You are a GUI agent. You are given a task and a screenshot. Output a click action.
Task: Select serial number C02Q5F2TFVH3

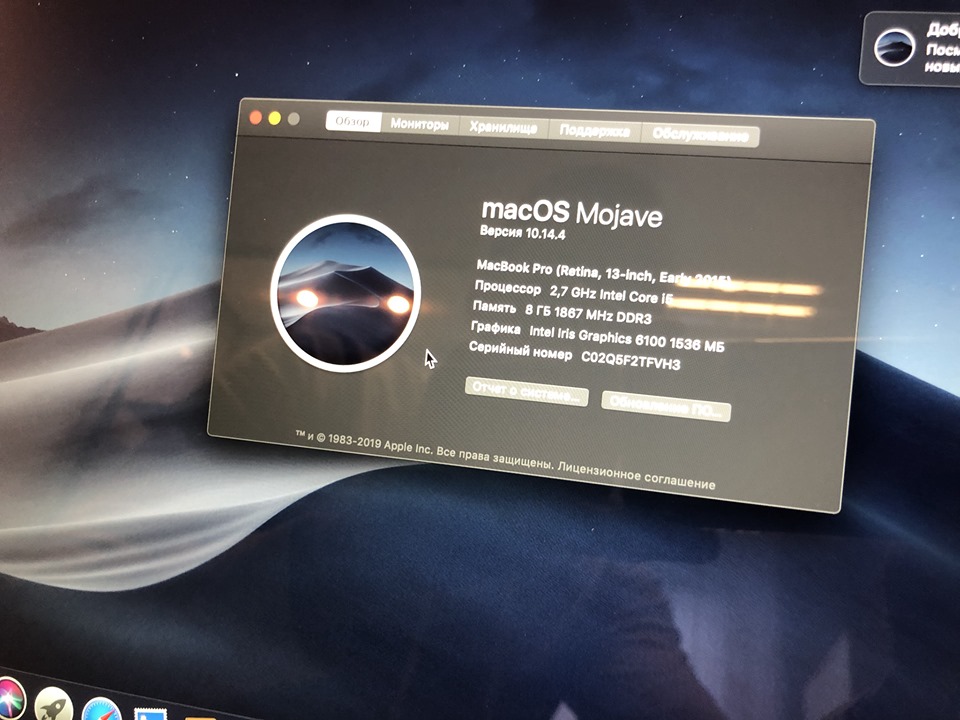point(631,360)
